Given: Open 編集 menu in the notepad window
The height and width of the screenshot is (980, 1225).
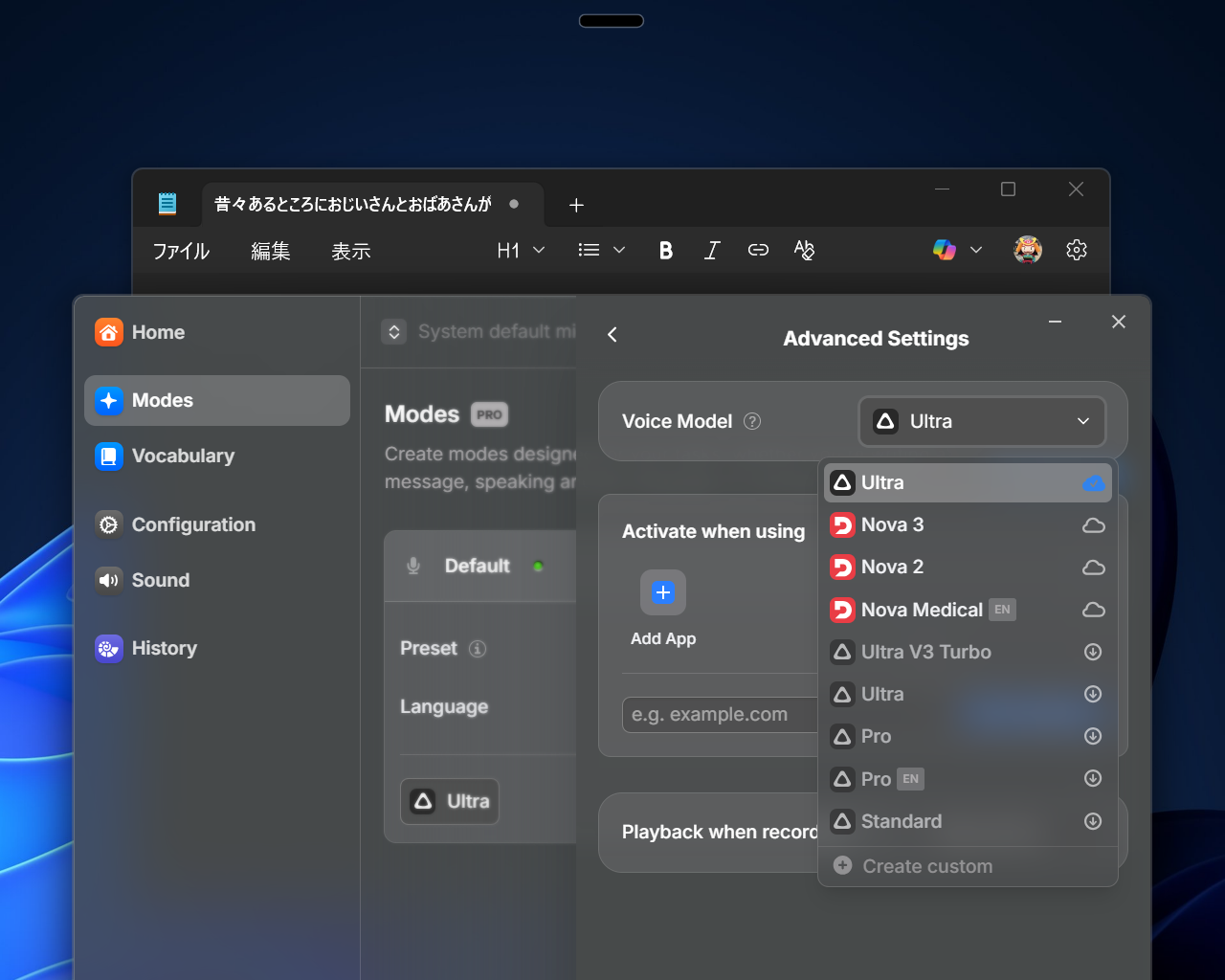Looking at the screenshot, I should point(271,251).
